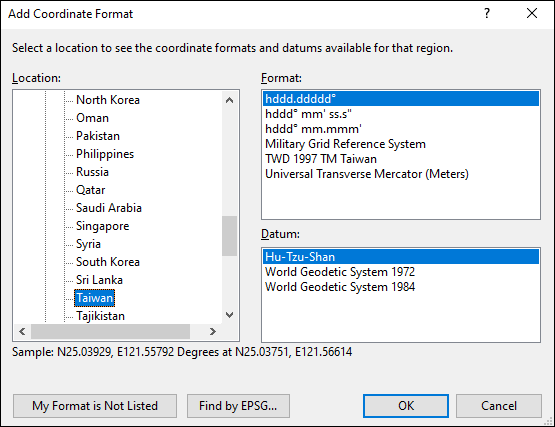Close the Add Coordinate Format dialog
The height and width of the screenshot is (427, 555).
[532, 14]
